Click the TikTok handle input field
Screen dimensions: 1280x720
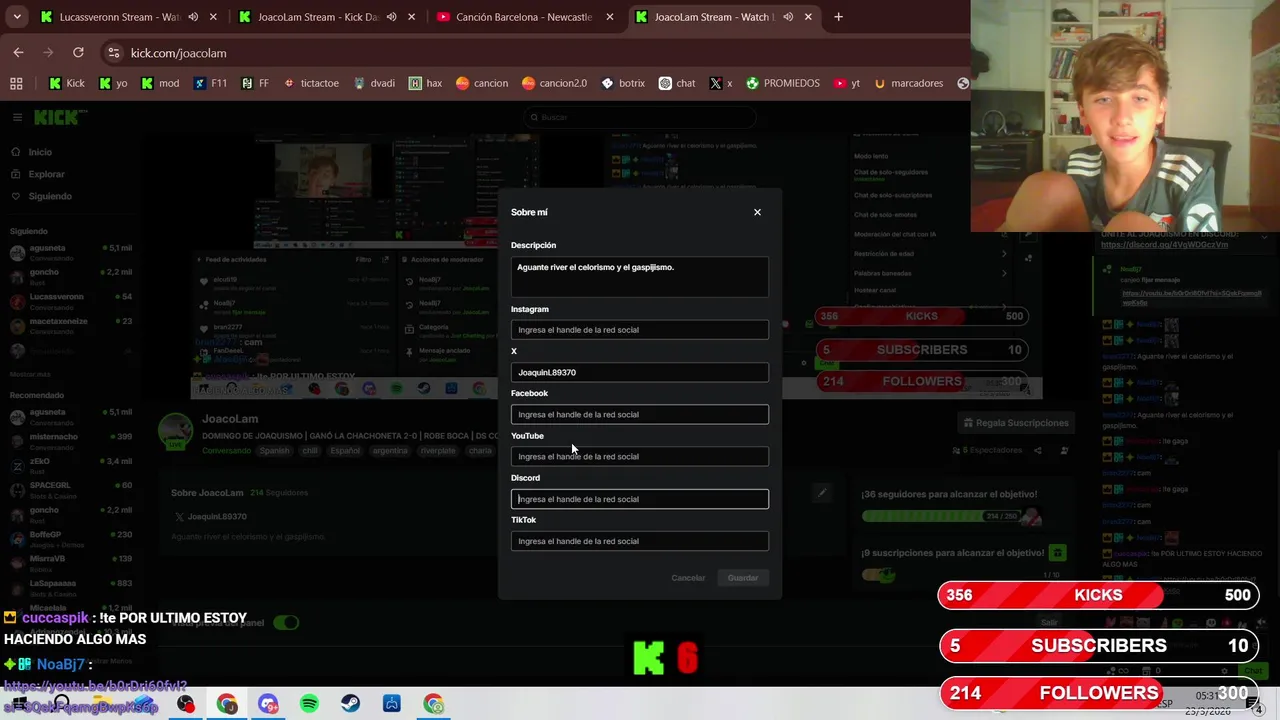640,541
